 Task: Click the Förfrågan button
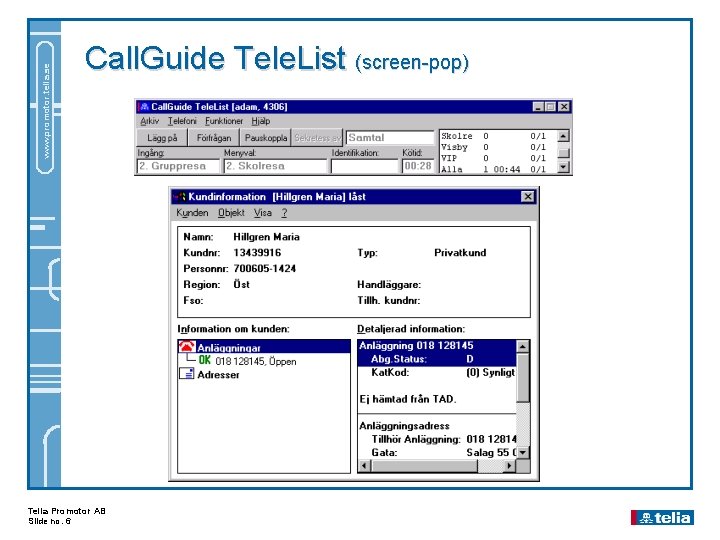point(214,138)
